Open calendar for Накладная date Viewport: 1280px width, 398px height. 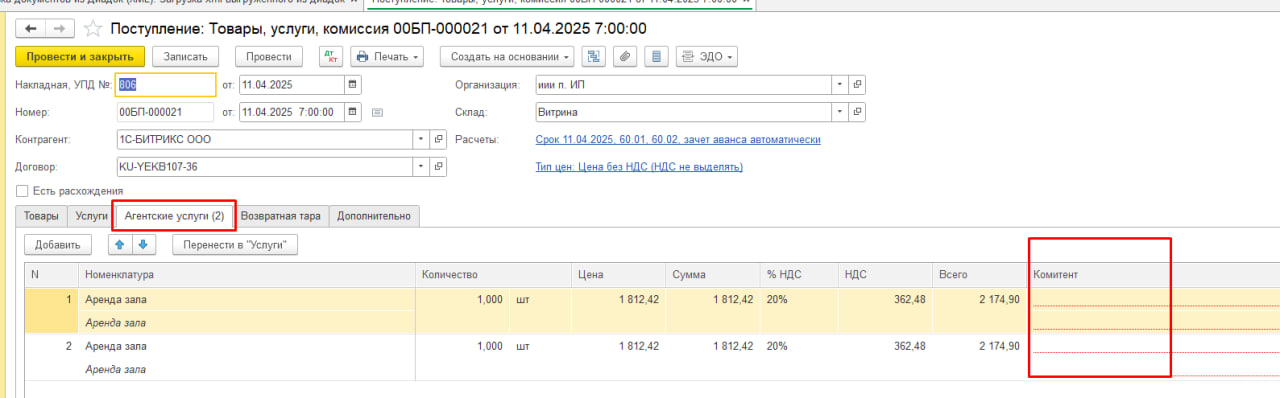coord(351,85)
